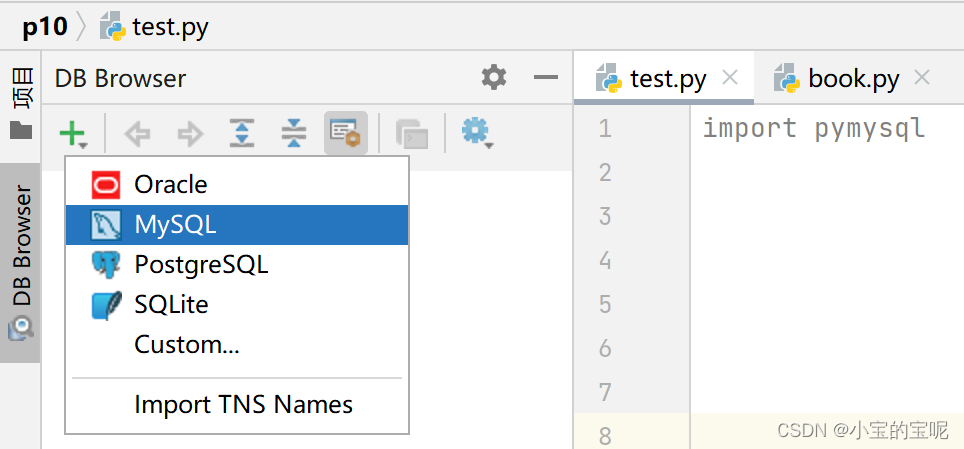This screenshot has height=449, width=964.
Task: Click p10 in the breadcrumb path
Action: [x=44, y=28]
